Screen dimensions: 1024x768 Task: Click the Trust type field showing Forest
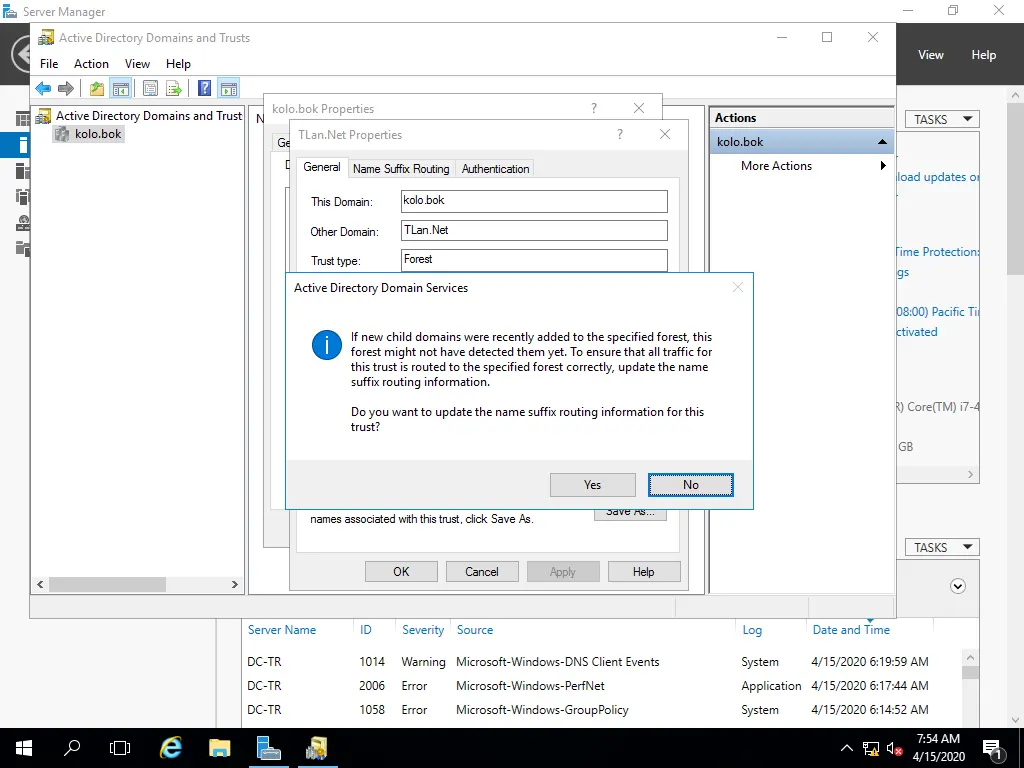534,260
